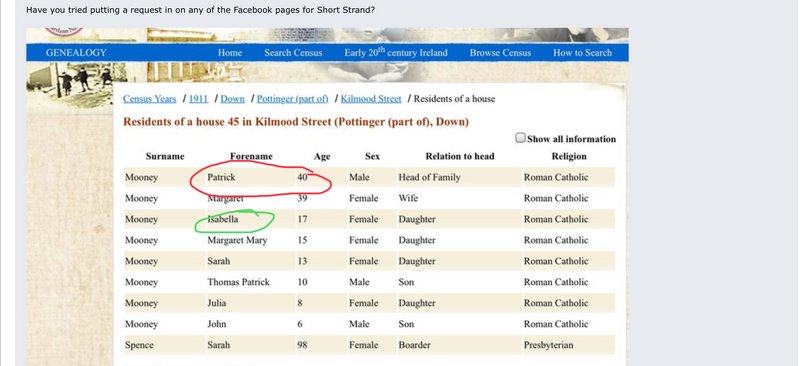This screenshot has height=366, width=800.
Task: Click the Surname column header
Action: [x=165, y=156]
